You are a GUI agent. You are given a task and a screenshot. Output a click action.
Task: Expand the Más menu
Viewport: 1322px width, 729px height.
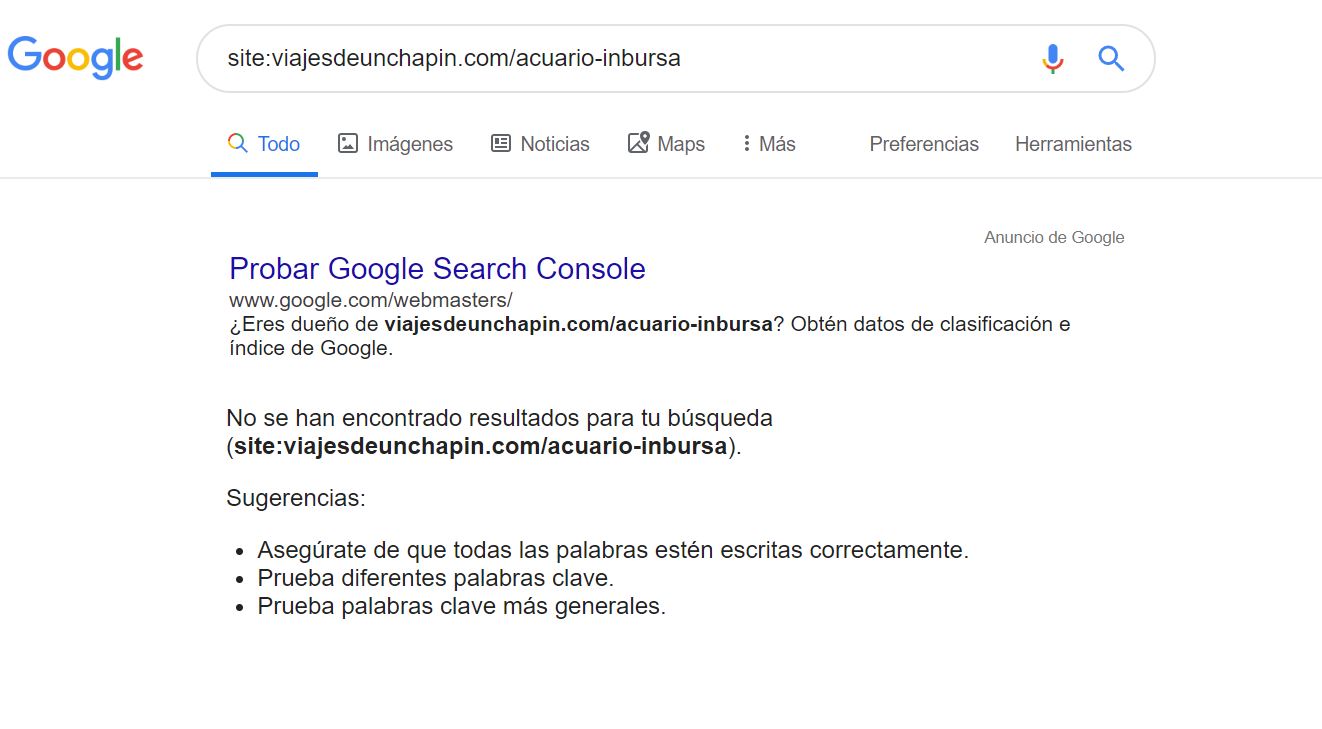[768, 144]
